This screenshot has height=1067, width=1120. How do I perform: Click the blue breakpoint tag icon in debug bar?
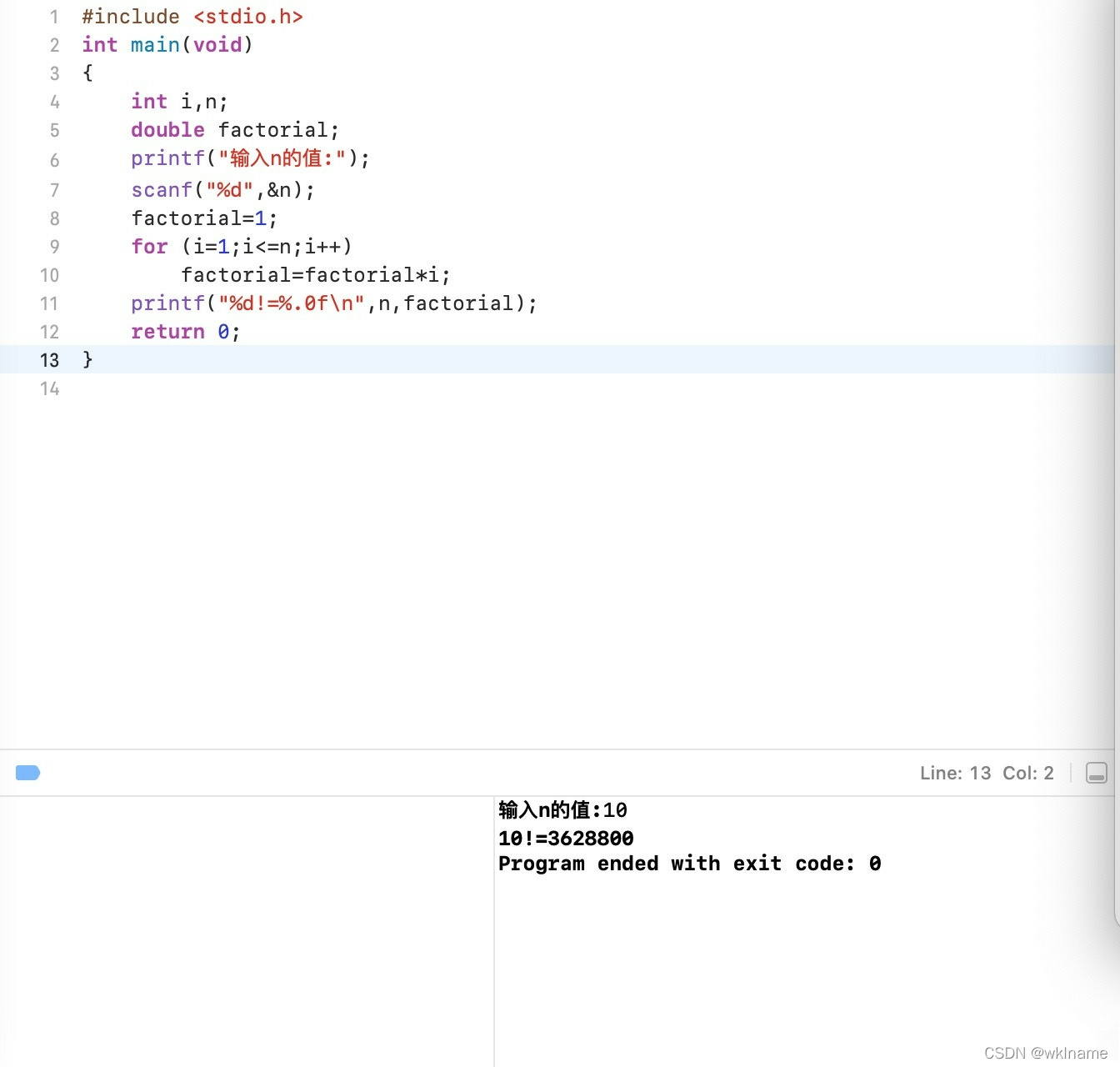tap(27, 773)
